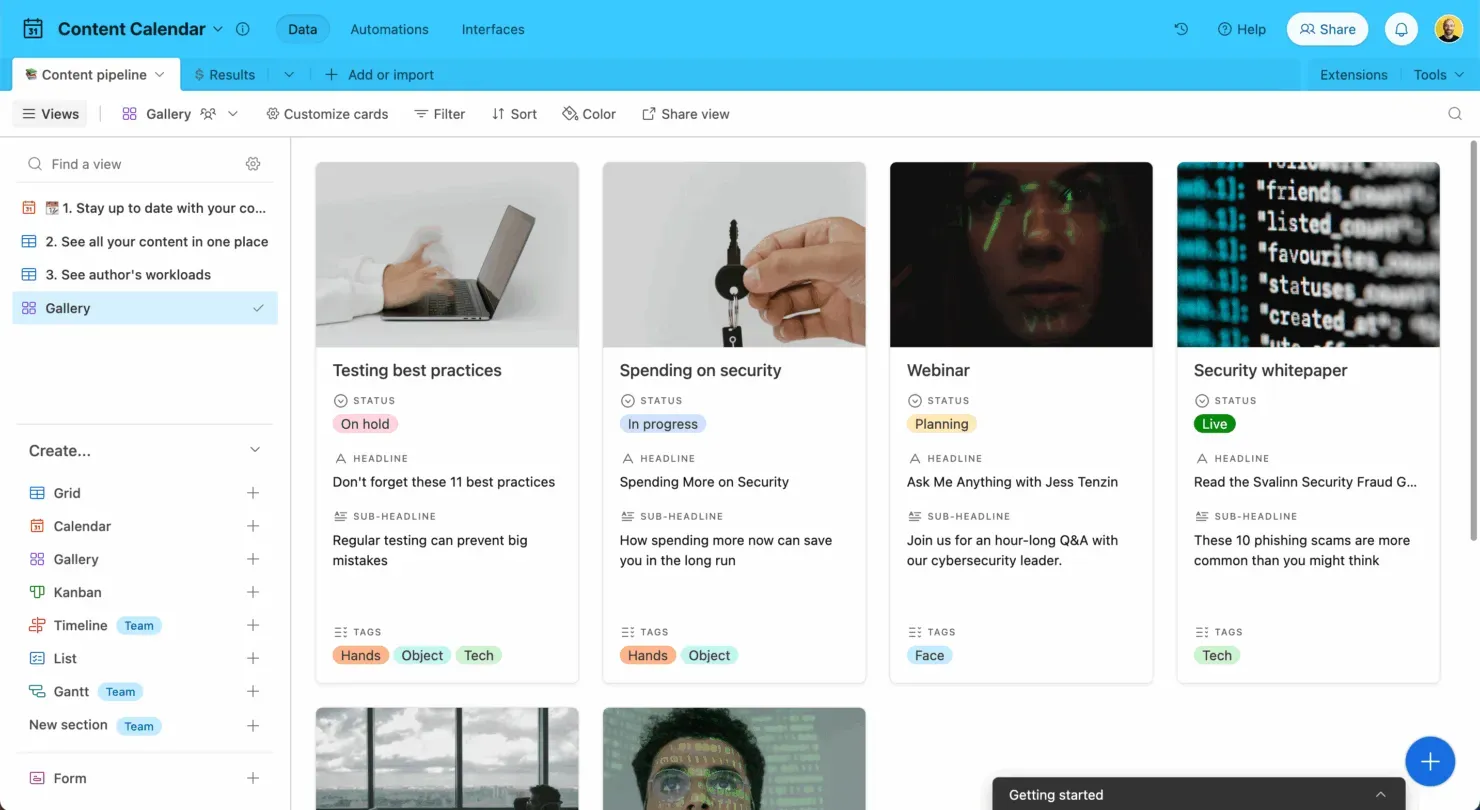Collapse the Create section
The image size is (1480, 810).
255,451
